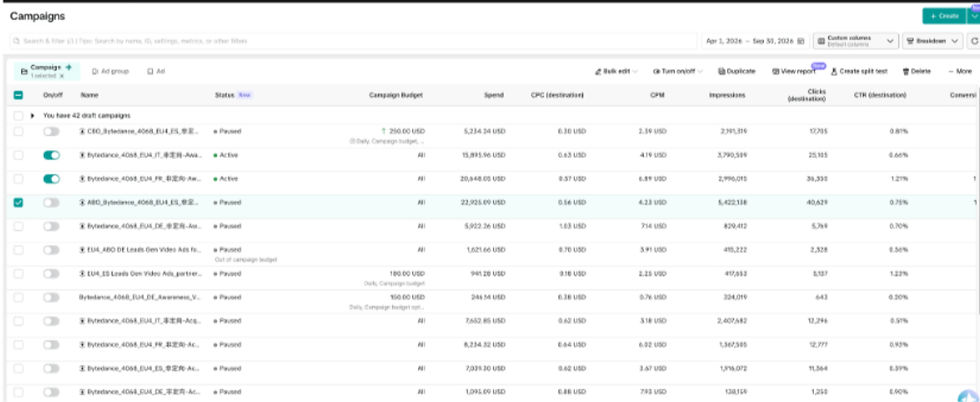Turn off the Bytedance IT Awareness active campaign

pyautogui.click(x=51, y=155)
